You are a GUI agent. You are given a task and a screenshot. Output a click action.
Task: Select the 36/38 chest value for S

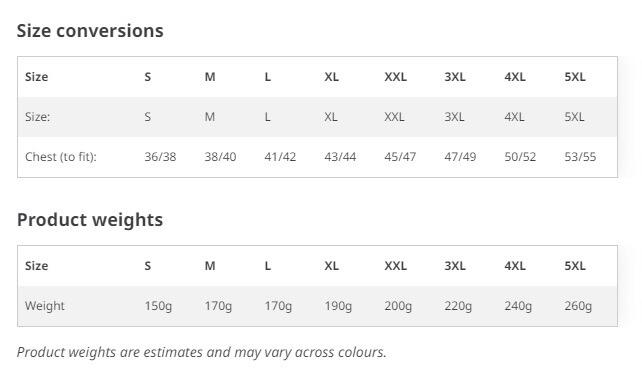point(160,157)
